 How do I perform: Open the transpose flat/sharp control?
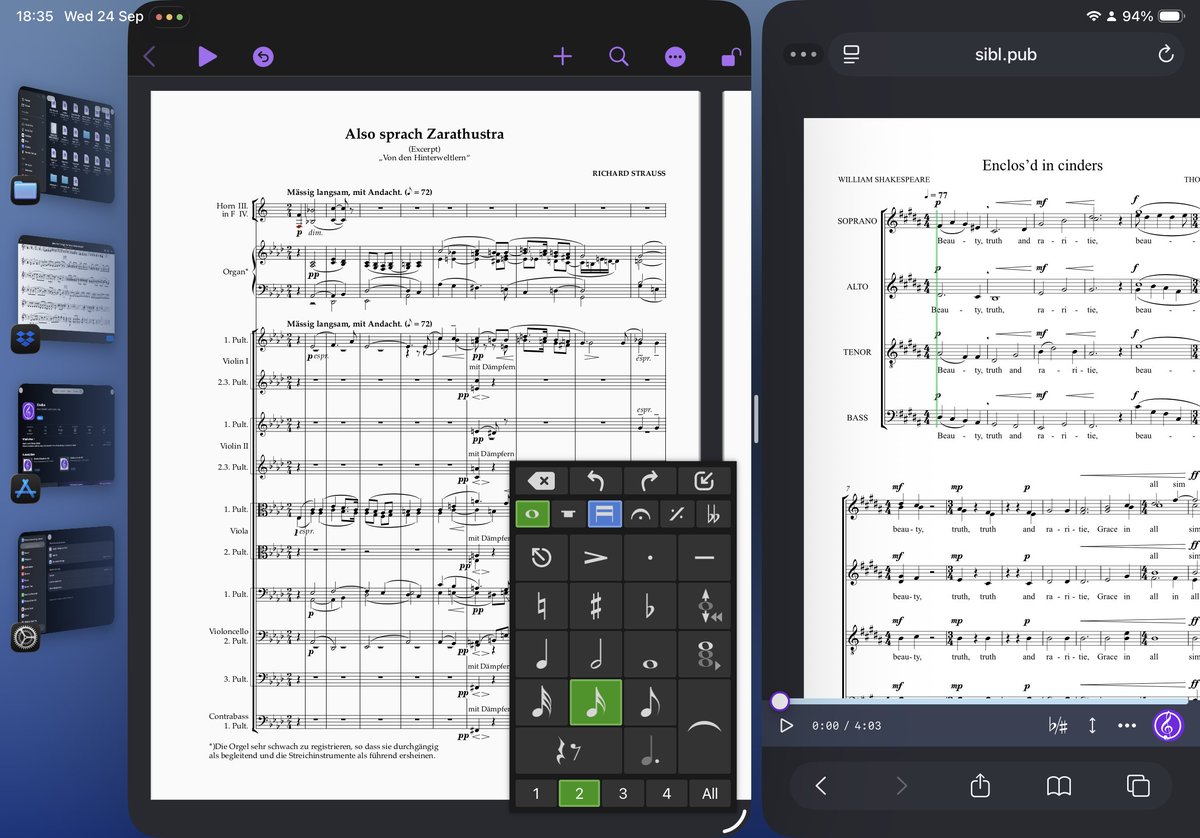pyautogui.click(x=1058, y=725)
